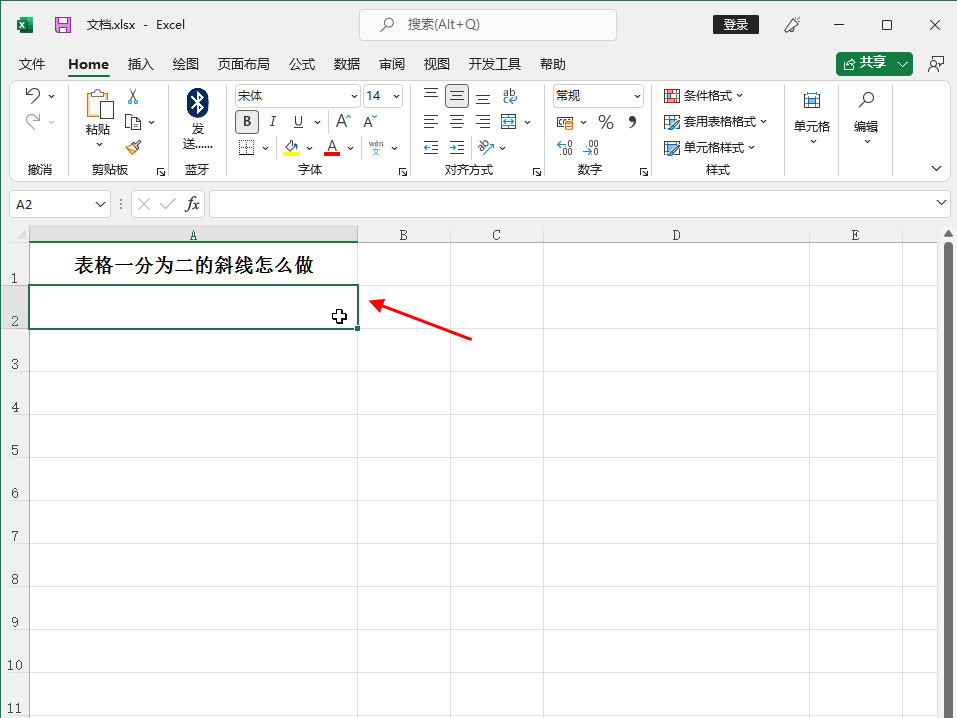Open the paste options arrow
This screenshot has height=718, width=957.
99,145
